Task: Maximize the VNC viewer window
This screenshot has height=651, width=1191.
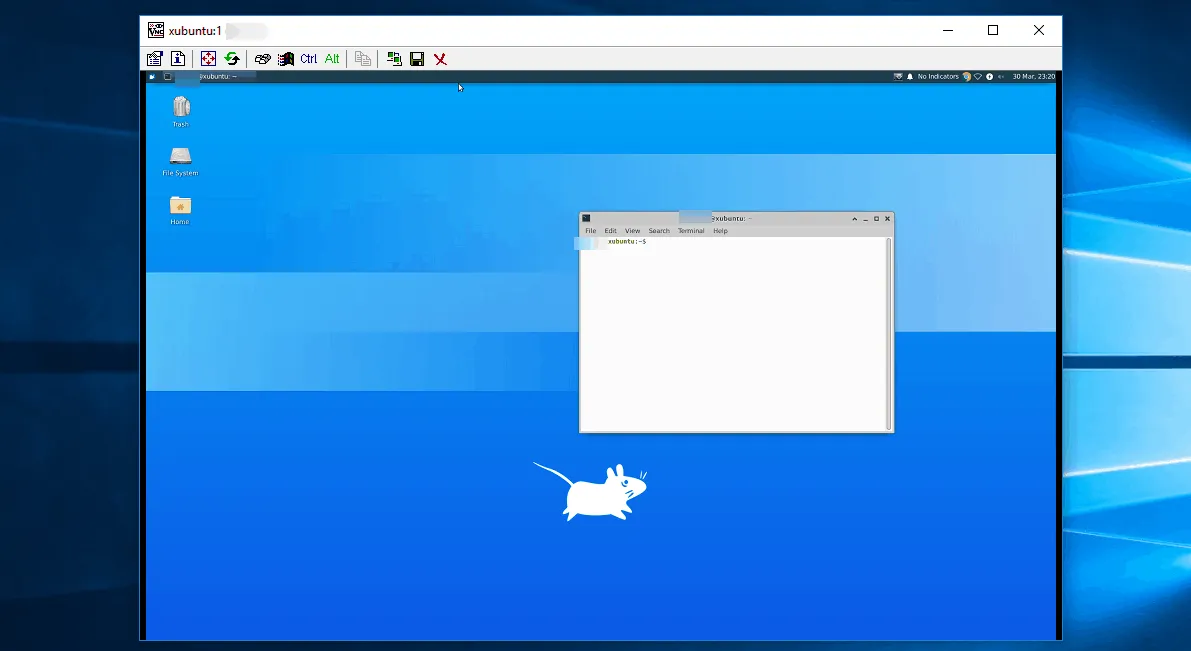Action: point(993,30)
